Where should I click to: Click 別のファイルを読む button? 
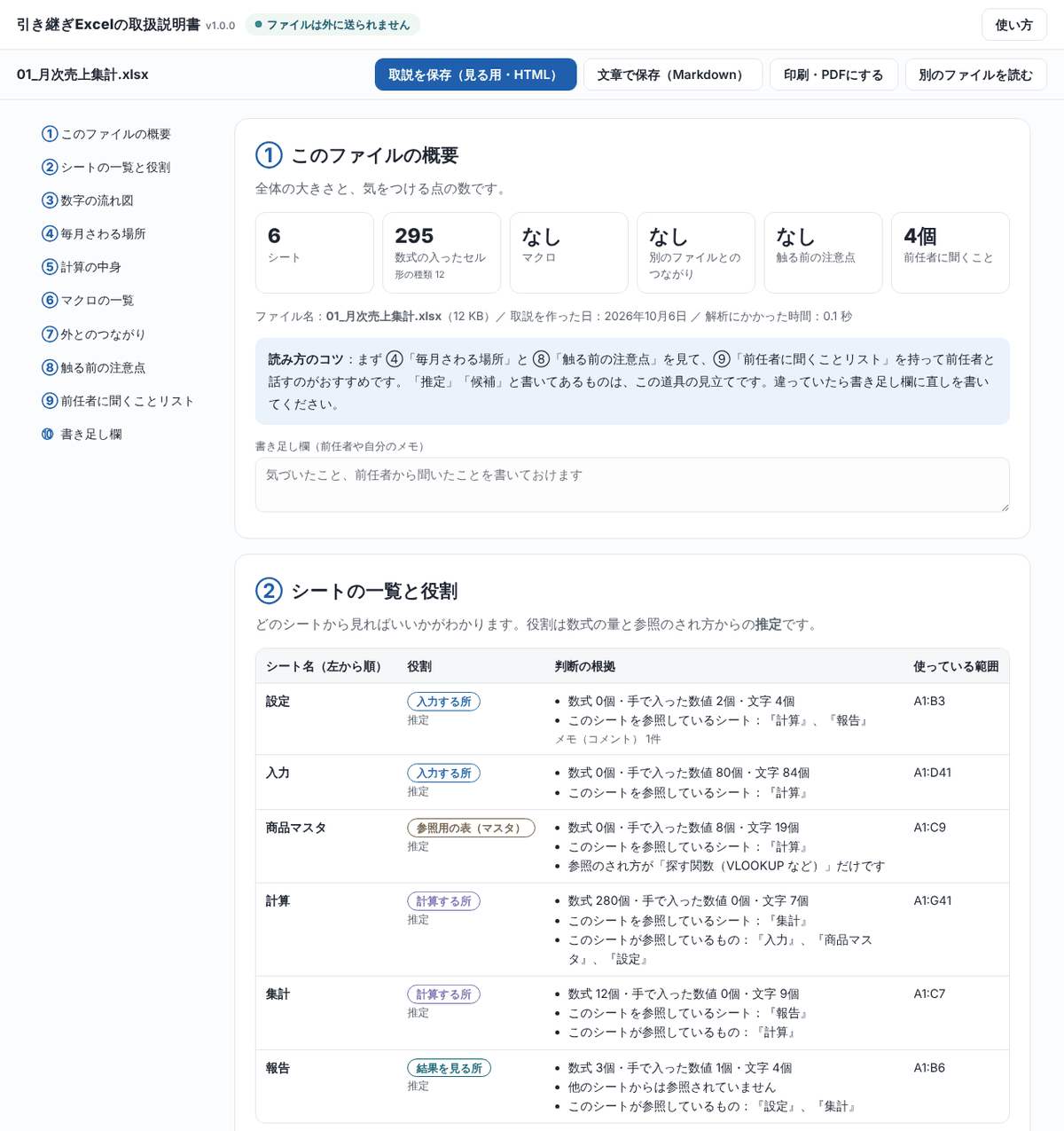click(975, 75)
